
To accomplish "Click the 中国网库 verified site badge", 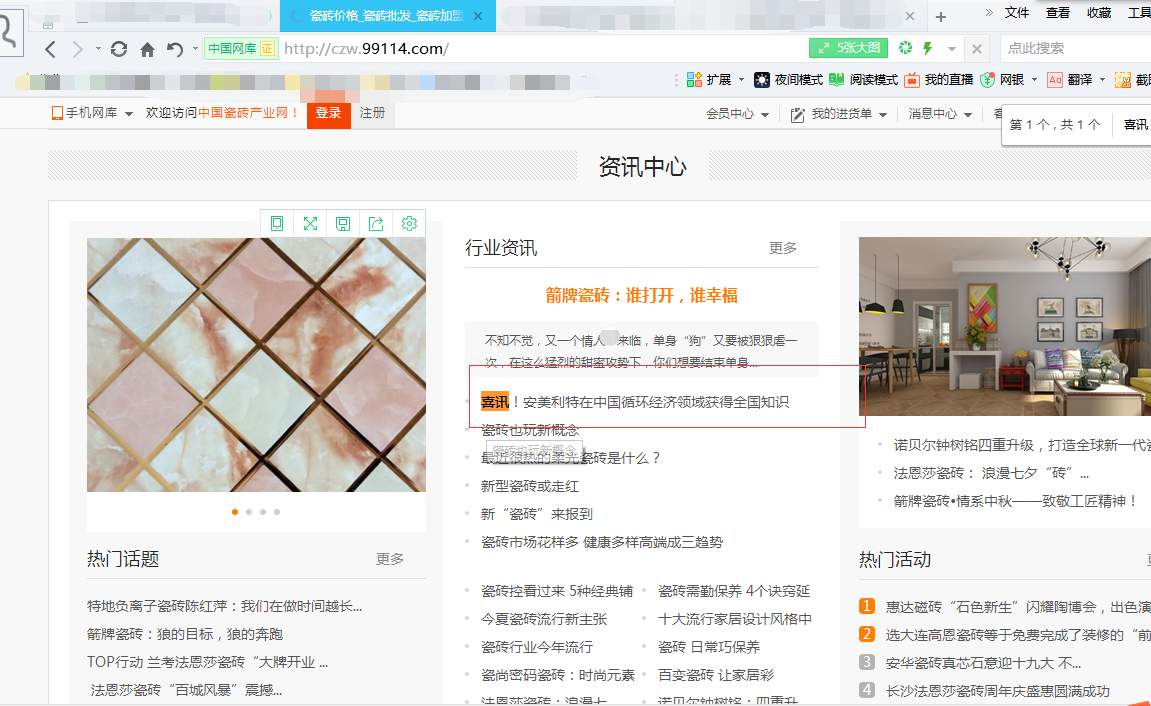I will (x=241, y=48).
